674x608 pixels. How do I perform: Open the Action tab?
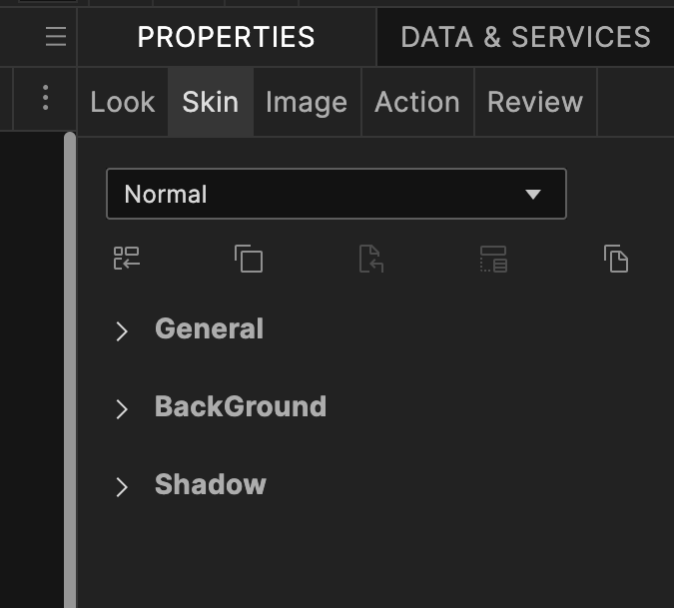pos(417,102)
